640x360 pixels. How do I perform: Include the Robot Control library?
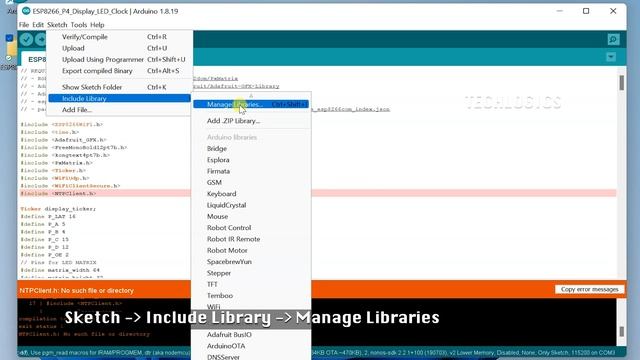pyautogui.click(x=251, y=228)
